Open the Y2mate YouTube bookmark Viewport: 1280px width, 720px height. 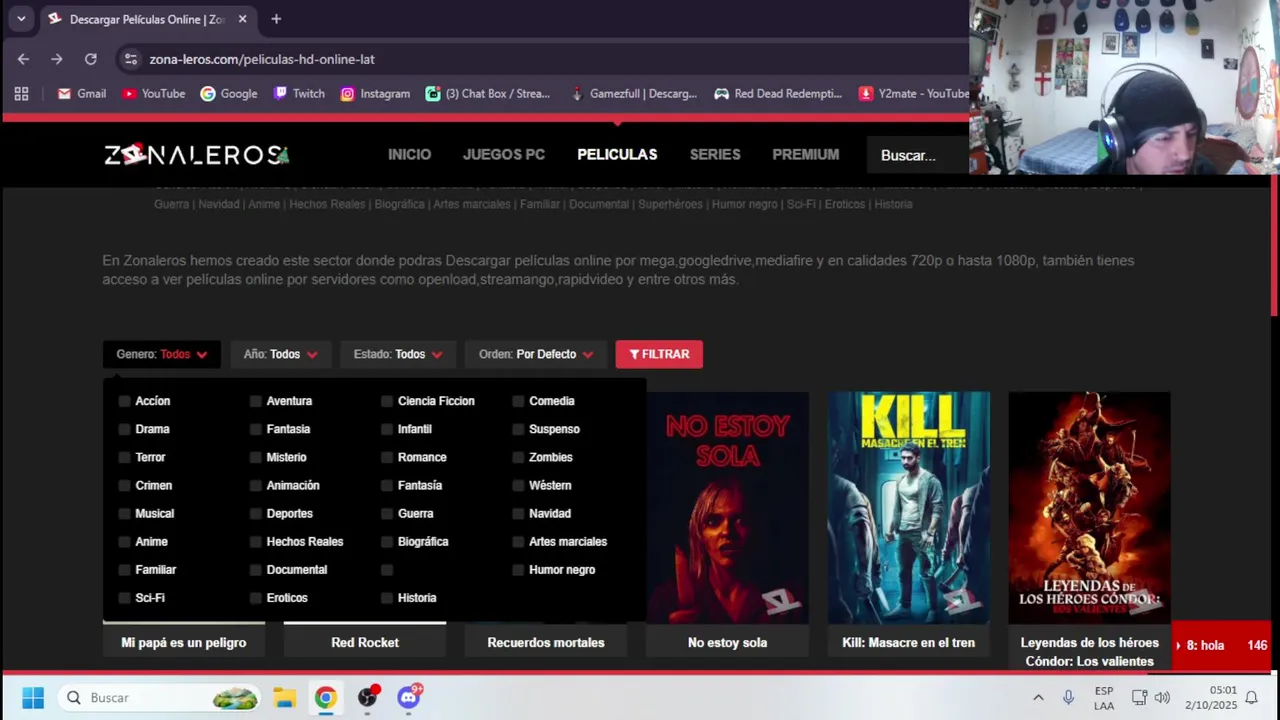click(913, 93)
